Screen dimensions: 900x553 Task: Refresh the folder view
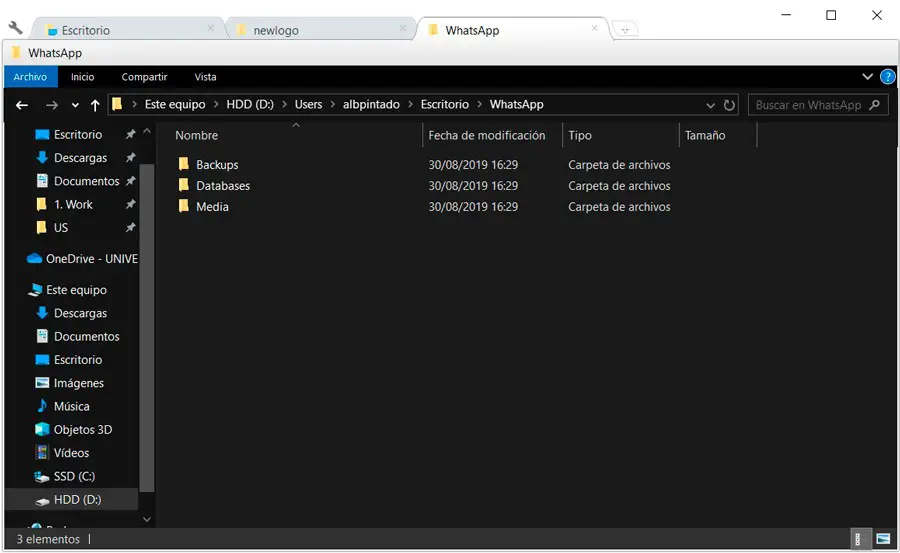(729, 105)
